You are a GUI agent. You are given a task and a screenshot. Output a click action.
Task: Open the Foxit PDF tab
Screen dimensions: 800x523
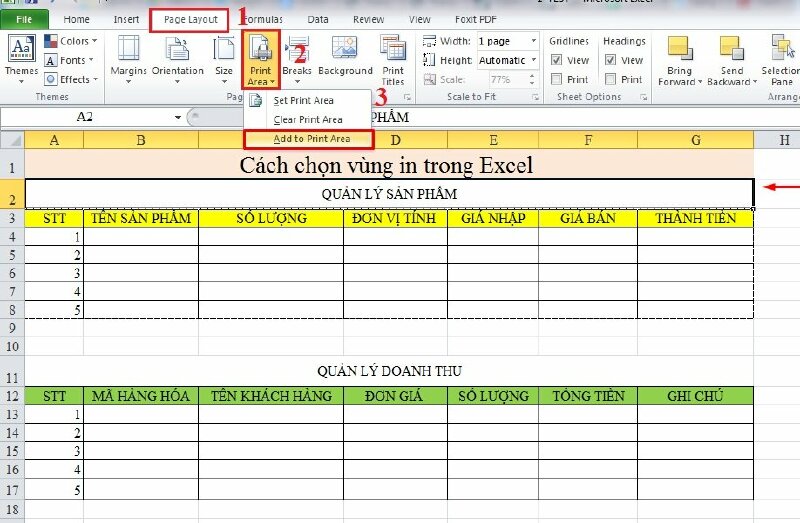coord(476,19)
